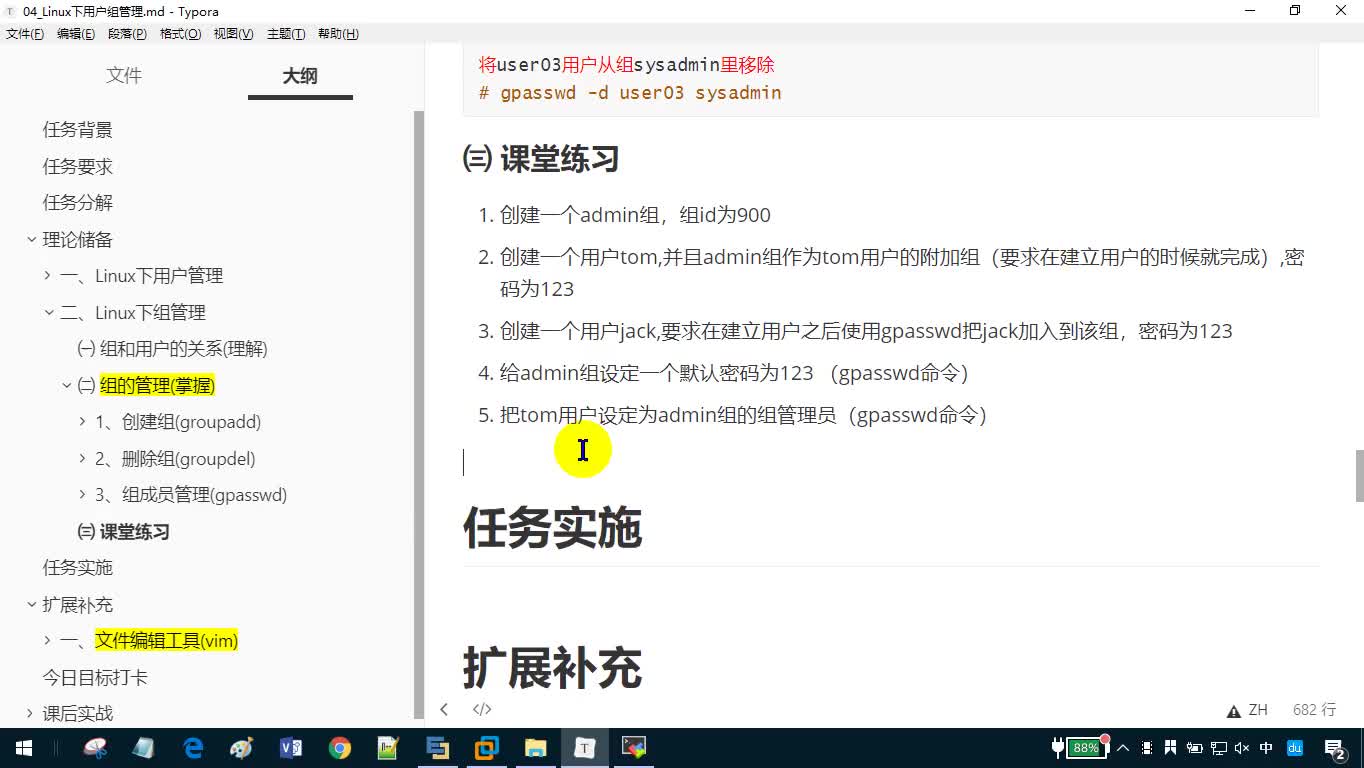The image size is (1364, 768).
Task: Open File Explorer from taskbar
Action: (x=536, y=748)
